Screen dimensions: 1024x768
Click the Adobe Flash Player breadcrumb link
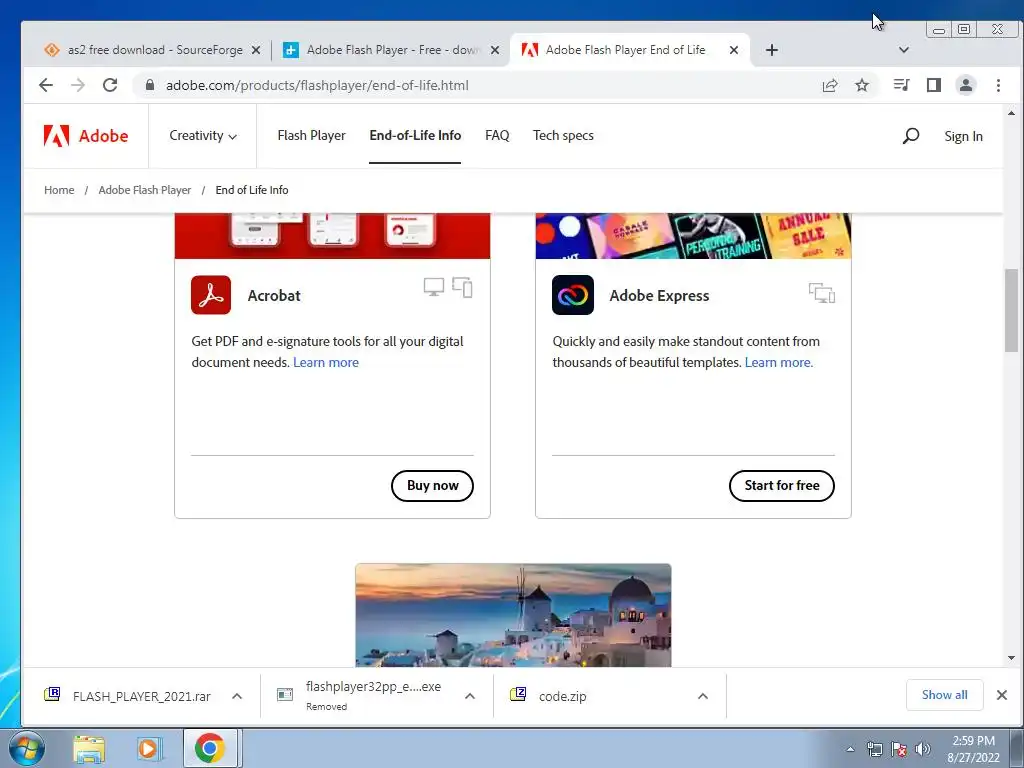tap(144, 190)
